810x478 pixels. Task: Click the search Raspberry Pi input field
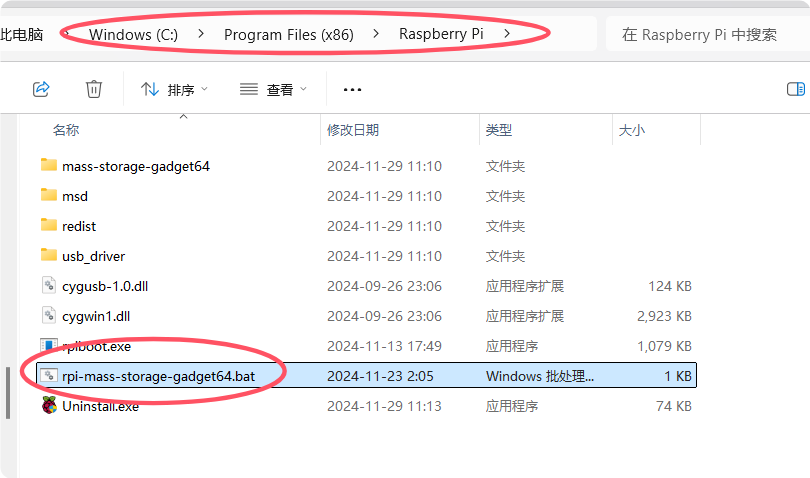705,34
